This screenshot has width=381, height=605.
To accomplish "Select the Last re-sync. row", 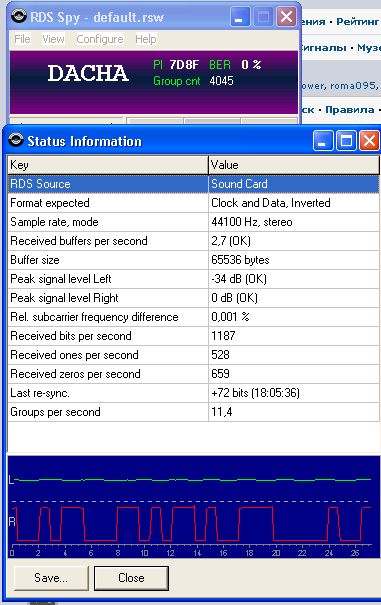I will coord(193,393).
